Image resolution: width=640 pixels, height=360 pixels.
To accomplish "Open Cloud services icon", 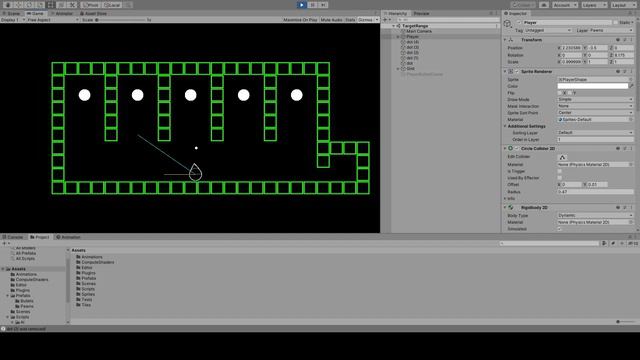I will [544, 5].
